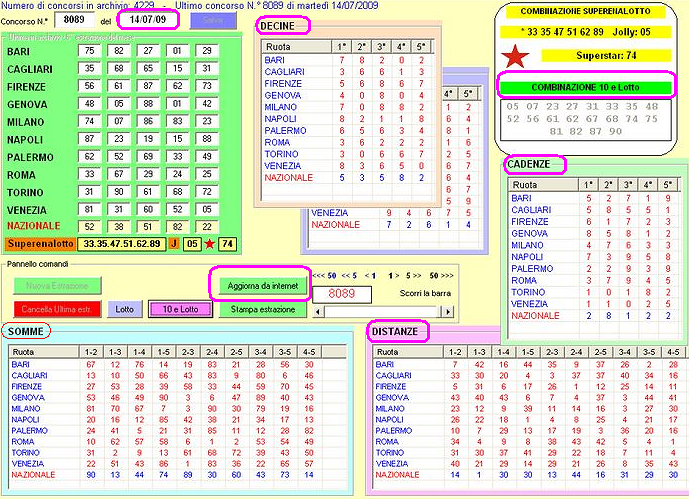The width and height of the screenshot is (689, 500).
Task: Click VENEZIA first number box 81
Action: tap(90, 210)
